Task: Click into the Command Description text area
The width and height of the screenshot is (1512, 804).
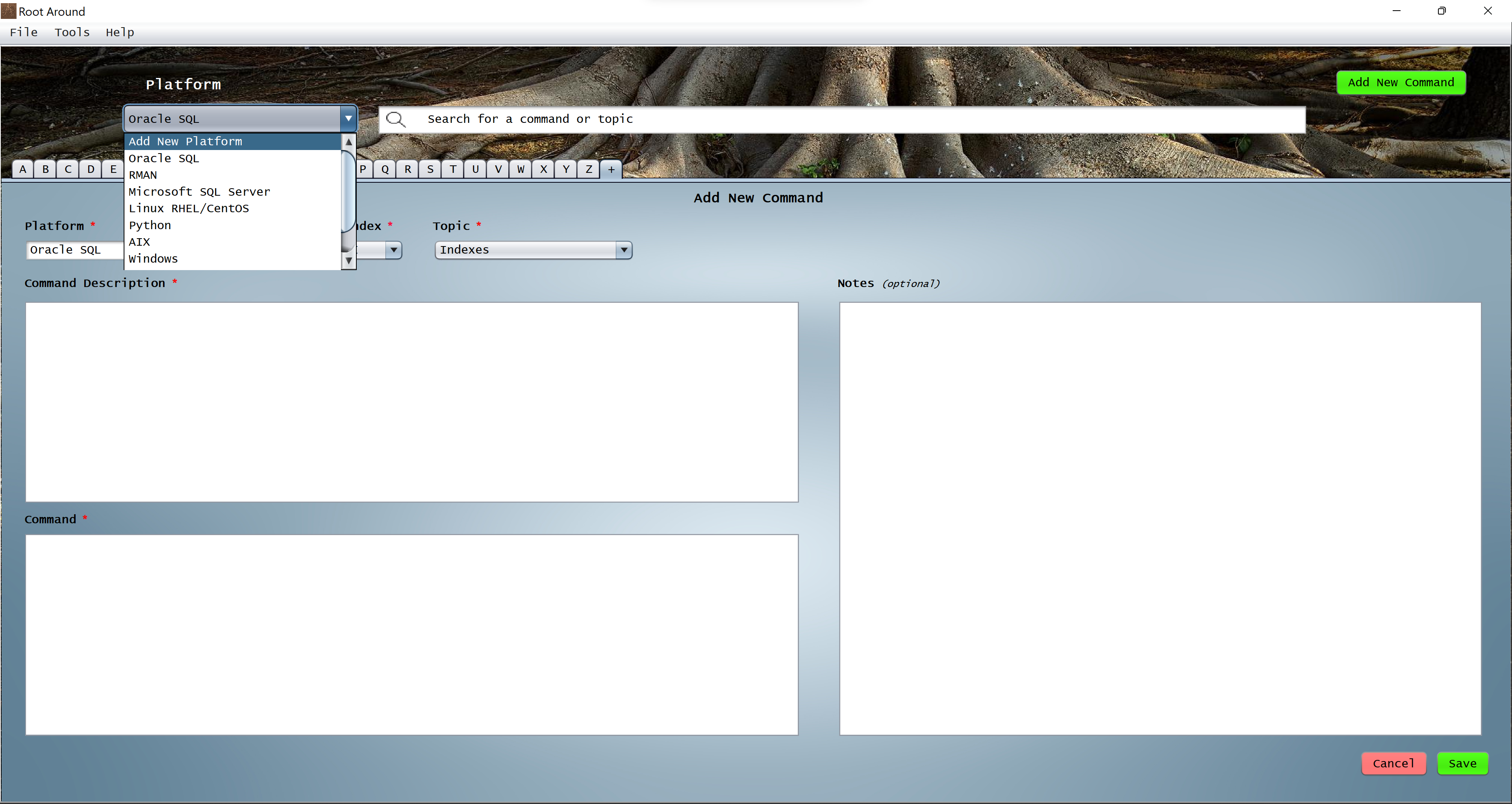Action: (411, 402)
